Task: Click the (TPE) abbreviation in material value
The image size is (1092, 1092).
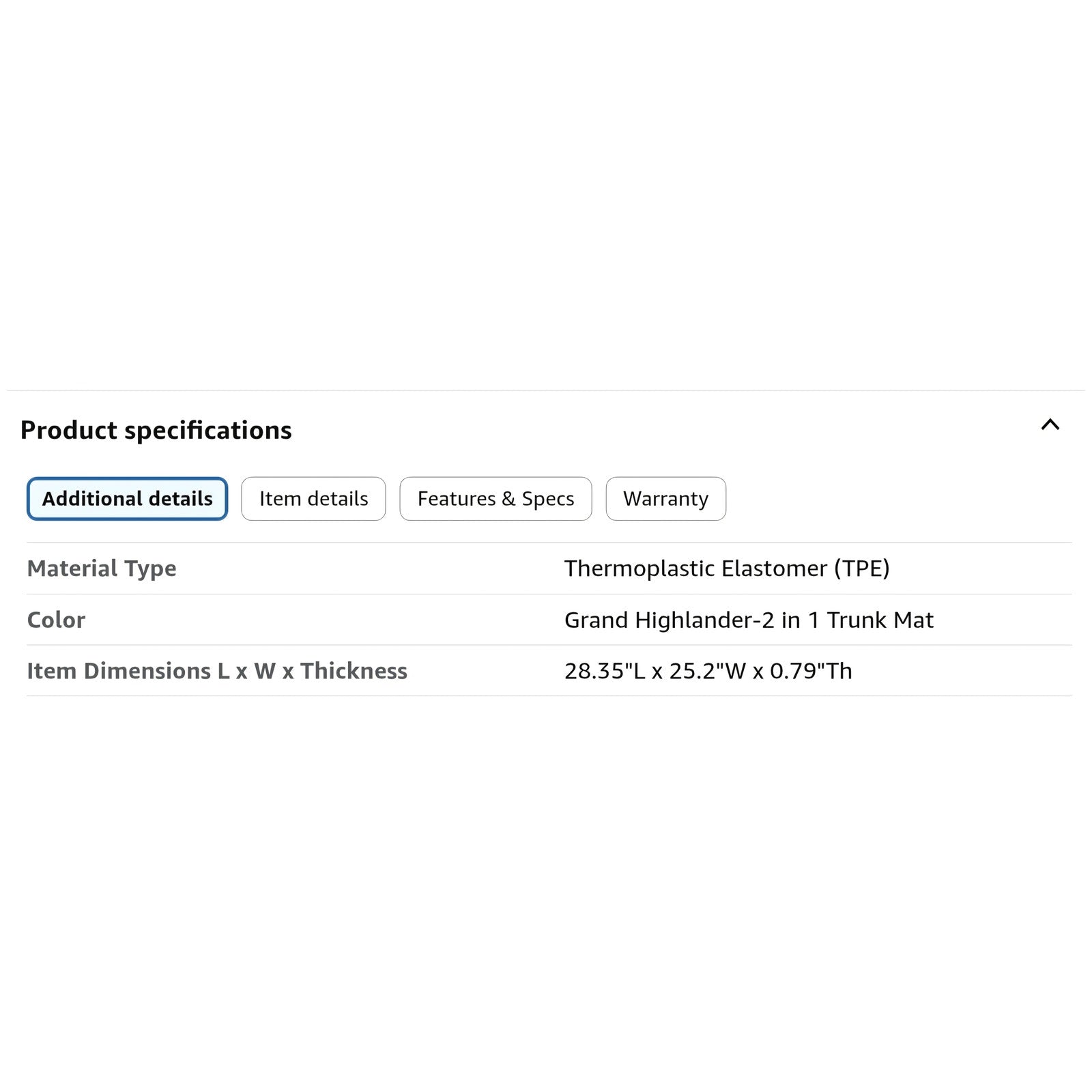Action: click(861, 569)
